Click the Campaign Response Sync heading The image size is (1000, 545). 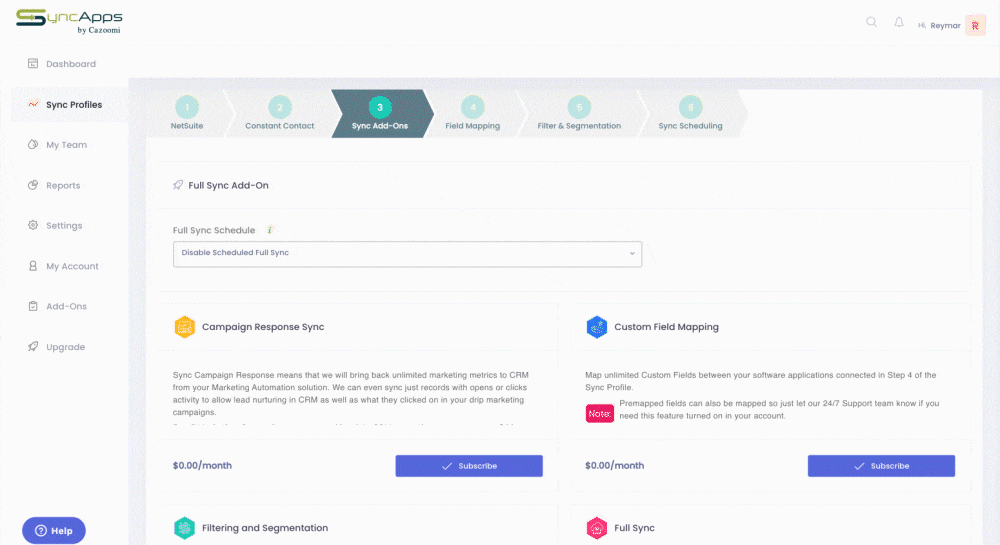pyautogui.click(x=263, y=327)
